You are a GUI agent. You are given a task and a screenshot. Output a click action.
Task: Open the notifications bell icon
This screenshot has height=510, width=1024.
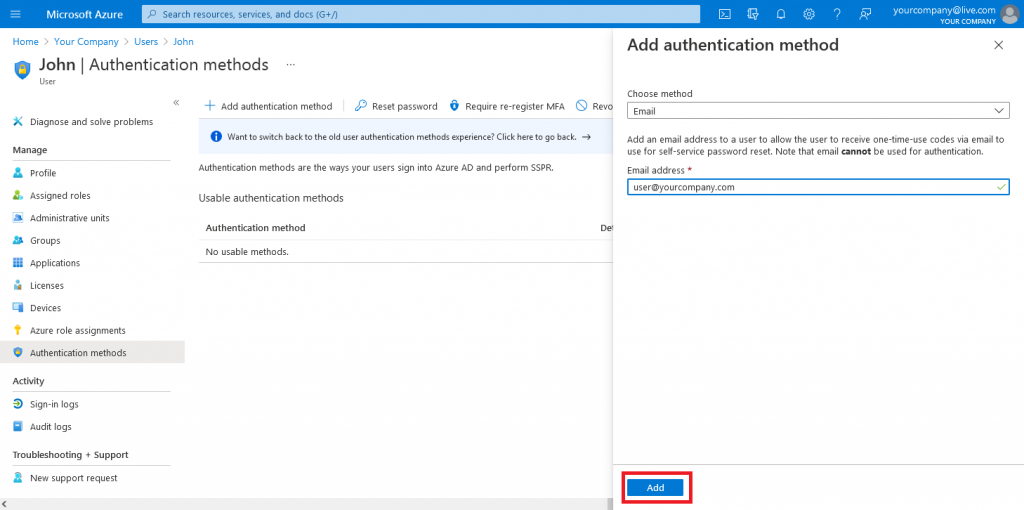coord(781,14)
